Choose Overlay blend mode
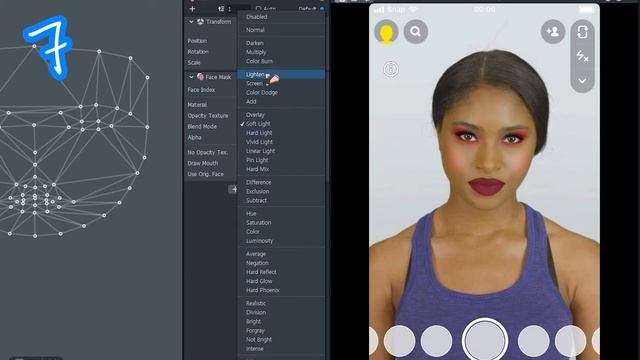 coord(255,115)
